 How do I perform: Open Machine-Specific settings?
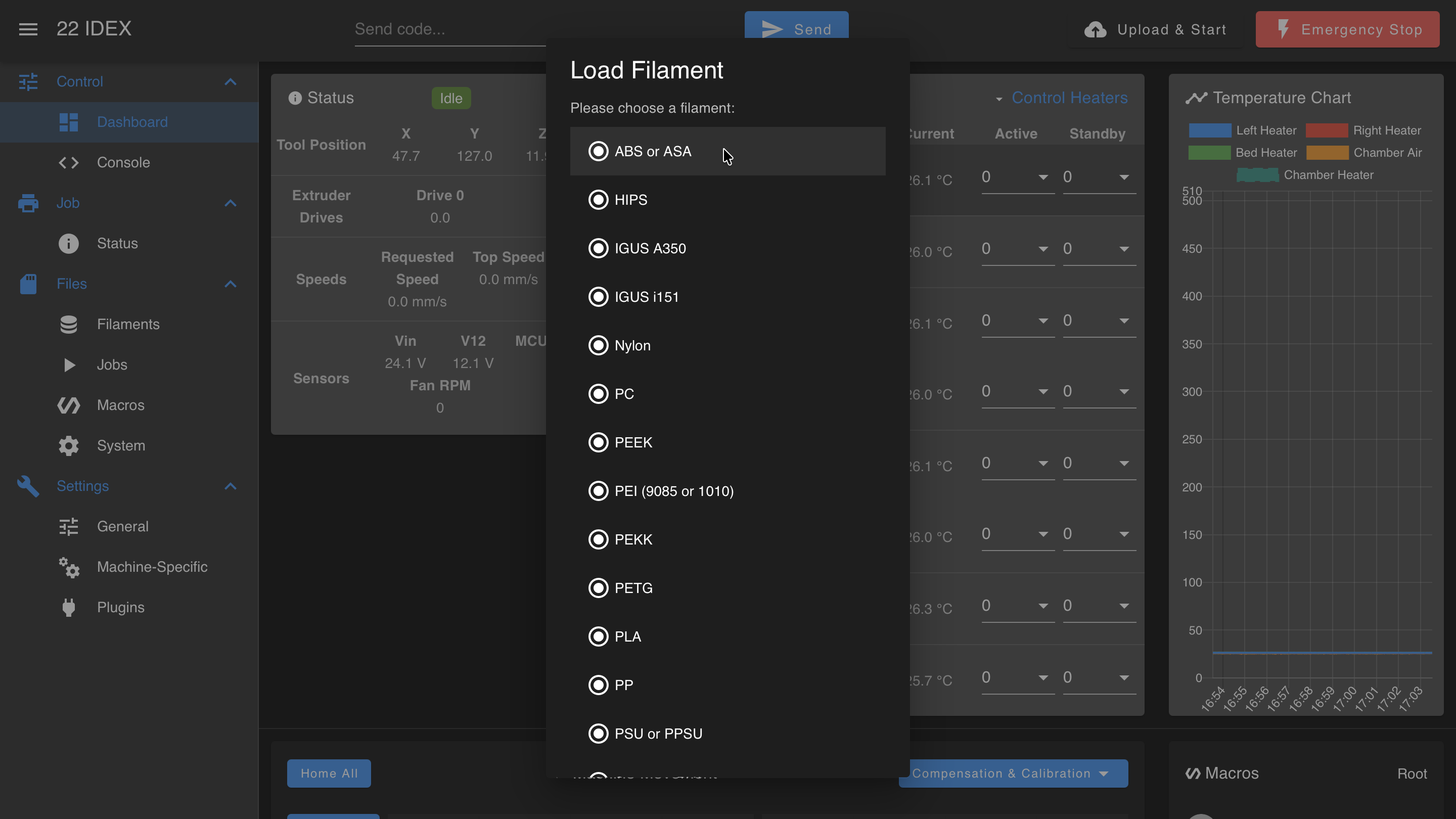(x=129, y=567)
